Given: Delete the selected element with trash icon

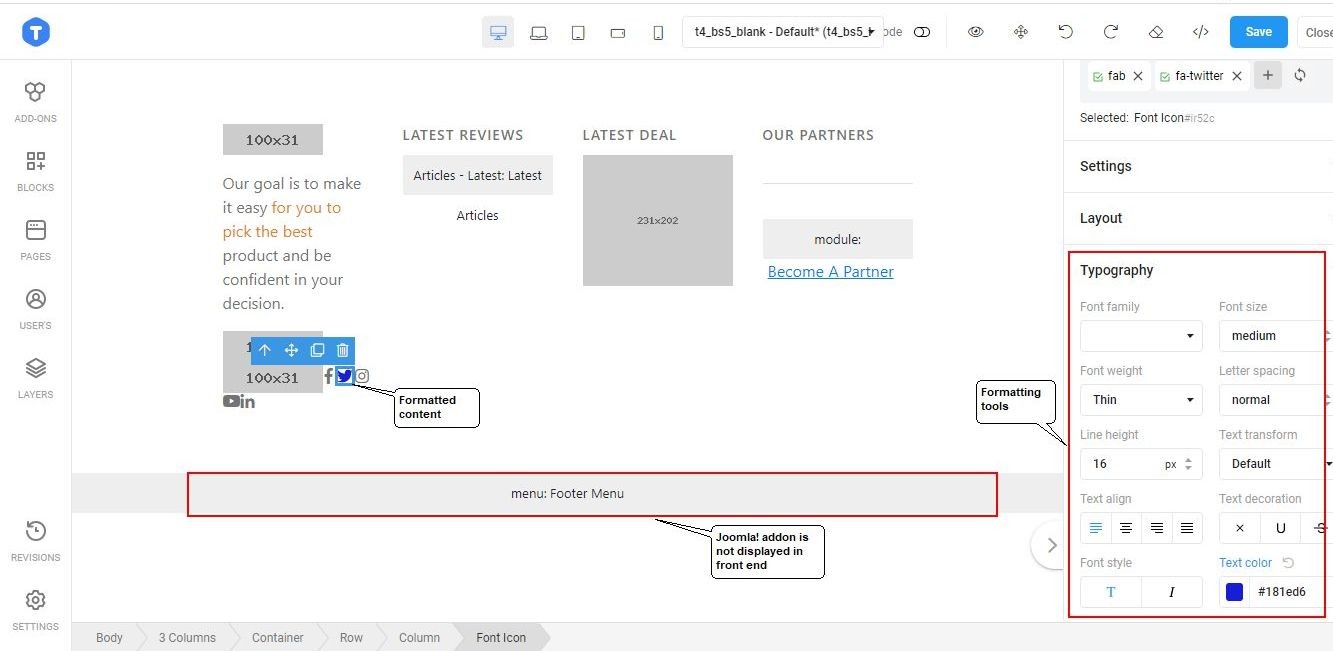Looking at the screenshot, I should [343, 350].
